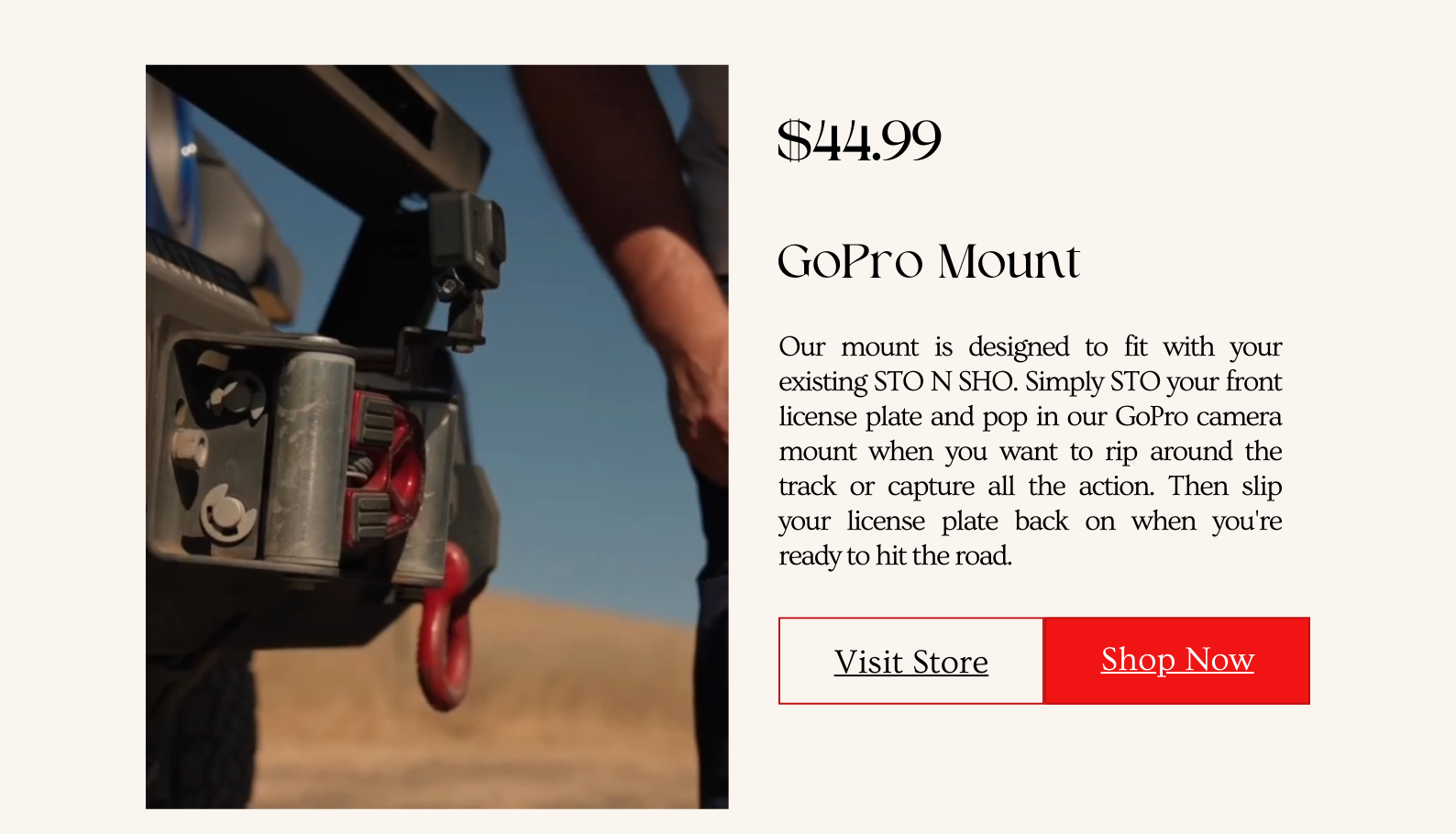This screenshot has width=1456, height=834.
Task: Click the metal winch roller in the photo
Action: pos(308,454)
